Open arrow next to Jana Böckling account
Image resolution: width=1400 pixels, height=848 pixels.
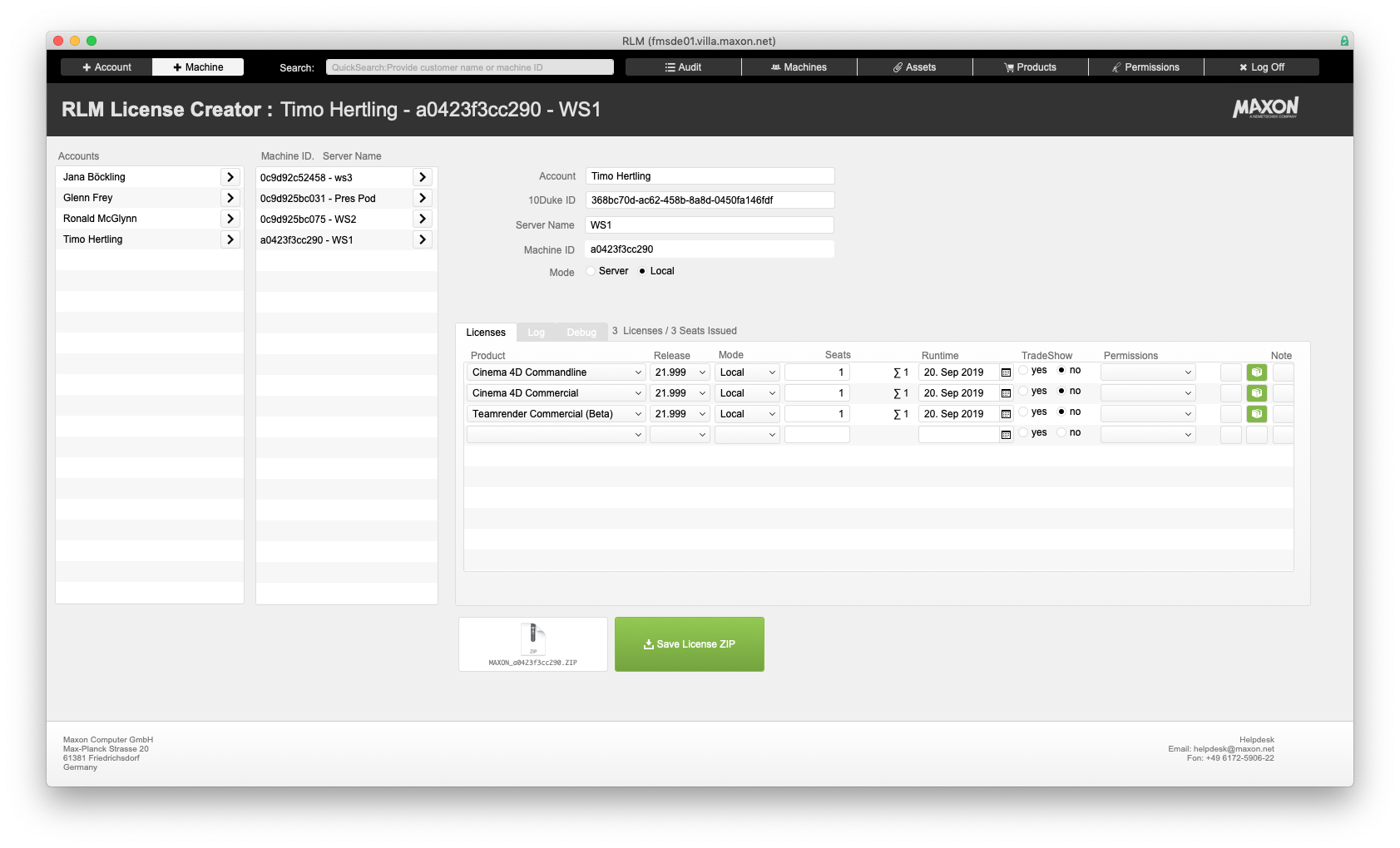coord(230,177)
